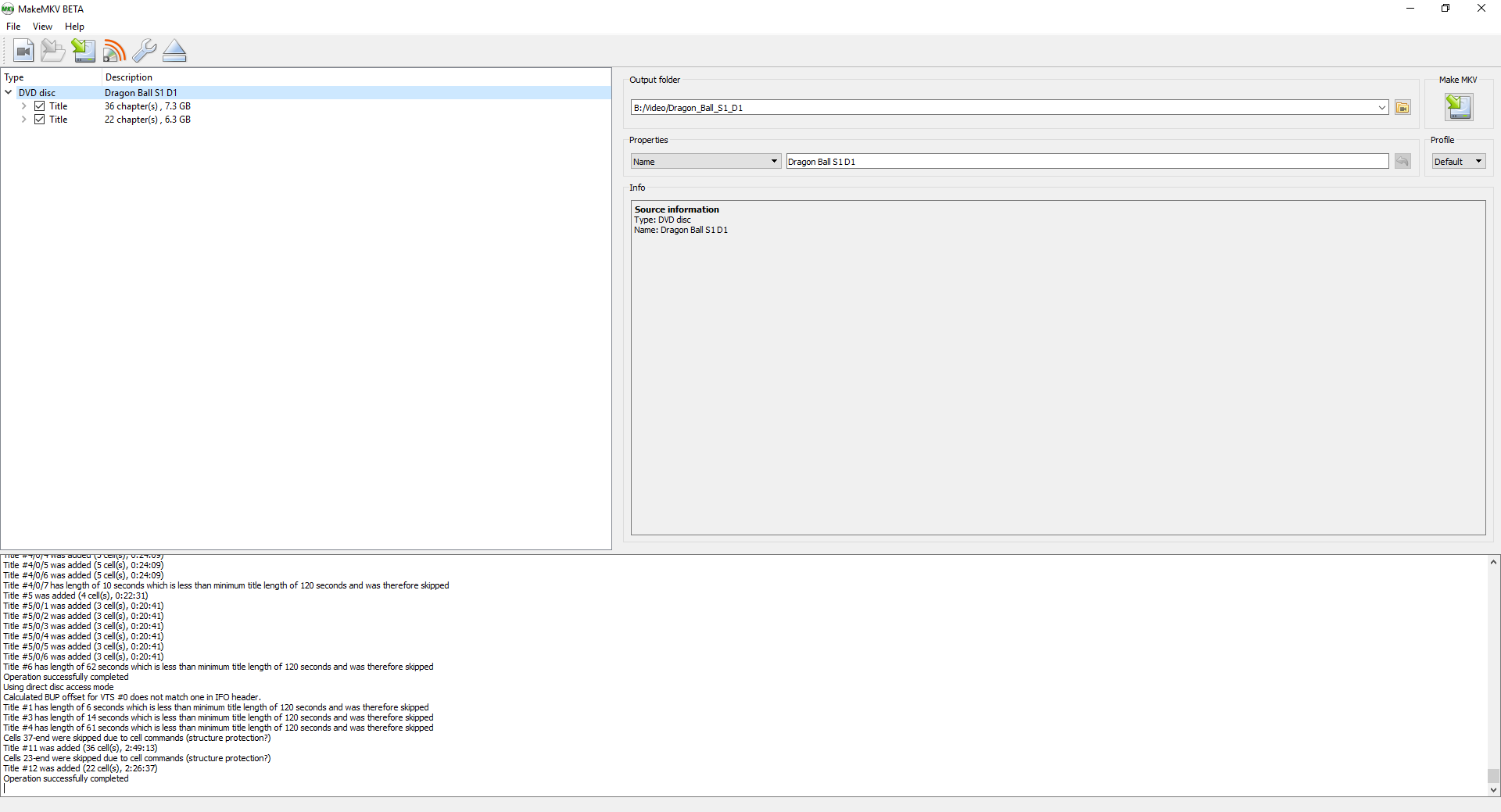
Task: Click log line Calculated BUP offset for VTS
Action: pyautogui.click(x=132, y=697)
